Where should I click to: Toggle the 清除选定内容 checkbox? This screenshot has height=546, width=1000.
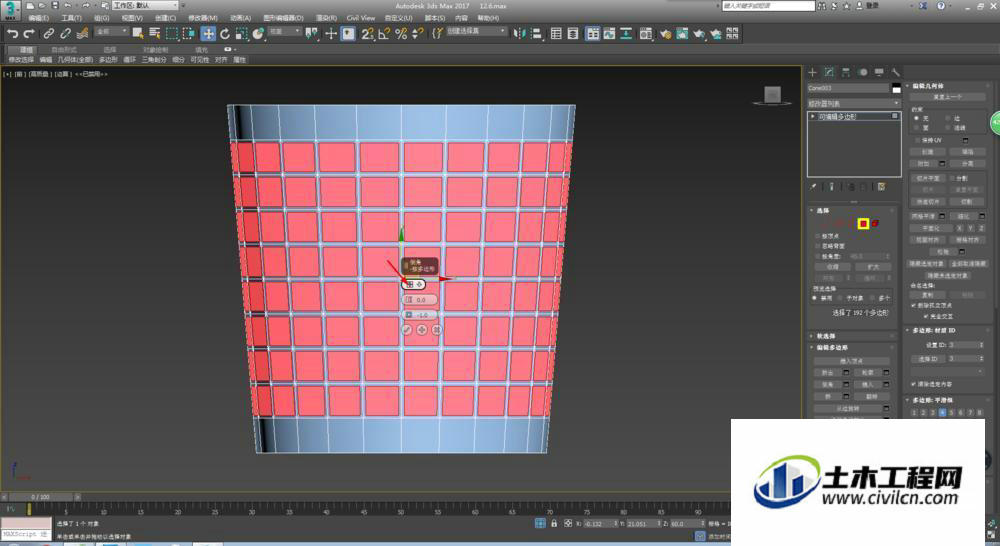914,384
